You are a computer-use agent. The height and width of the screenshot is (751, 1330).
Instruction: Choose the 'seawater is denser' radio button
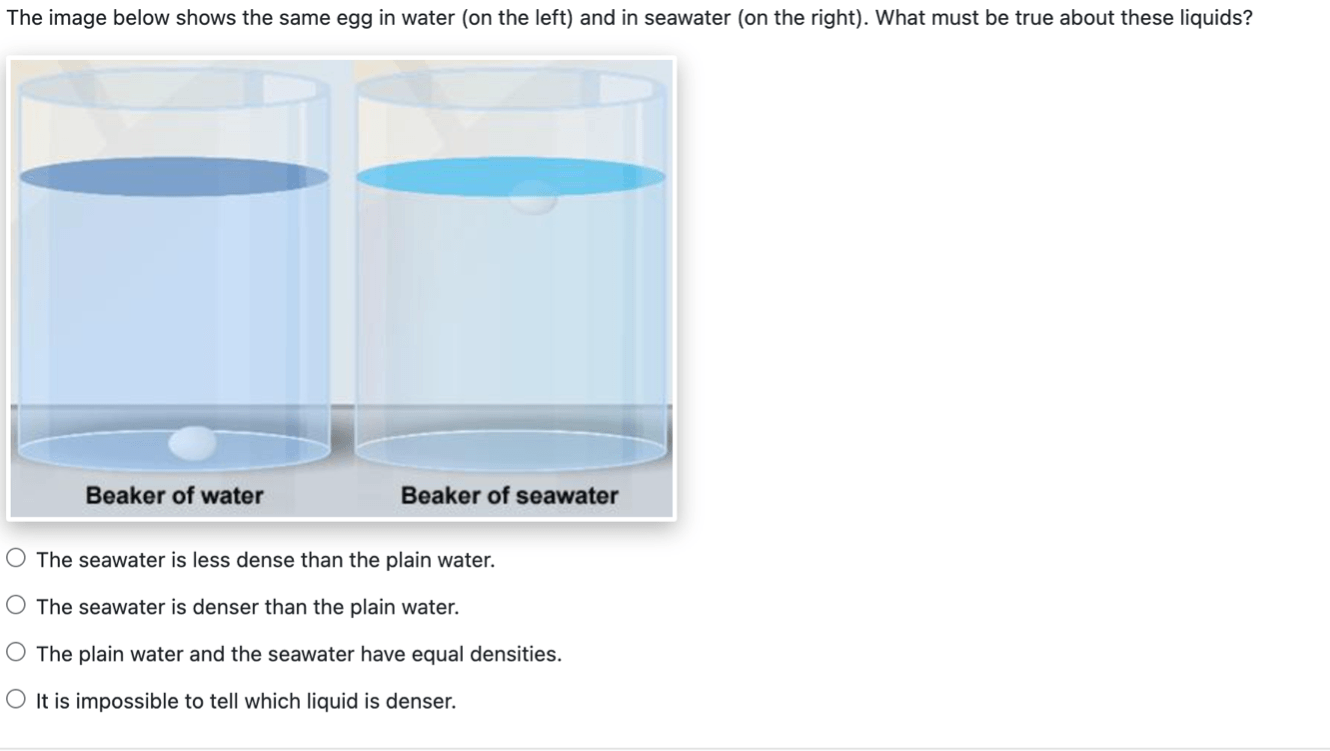click(16, 606)
